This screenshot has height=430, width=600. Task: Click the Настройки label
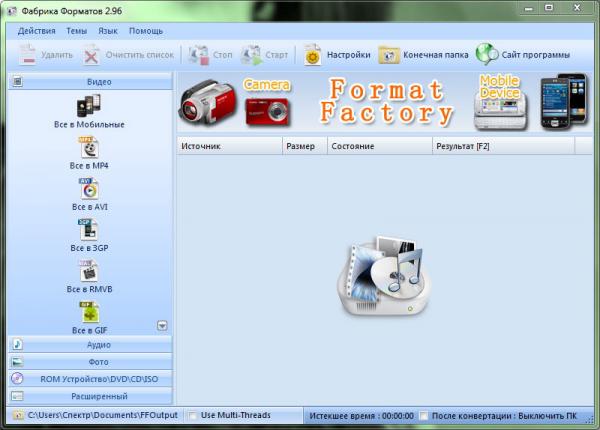coord(349,55)
